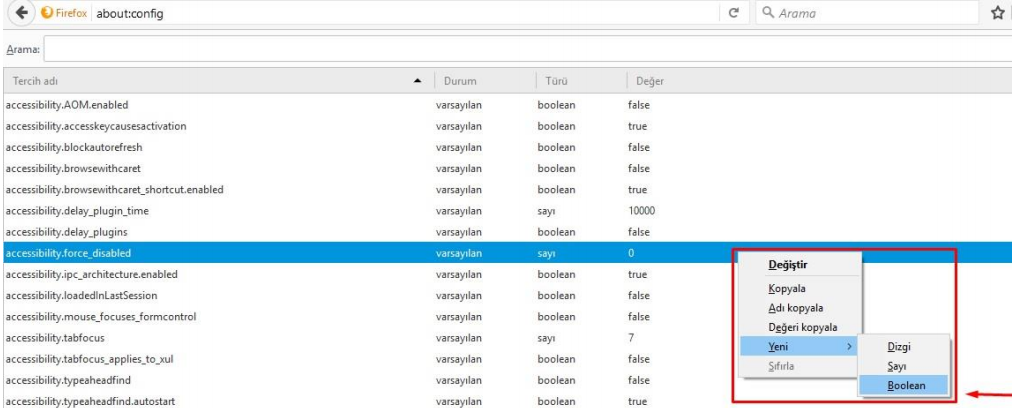Screen dimensions: 1012x408
Task: Click the preference filter Arama field
Action: [x=527, y=49]
